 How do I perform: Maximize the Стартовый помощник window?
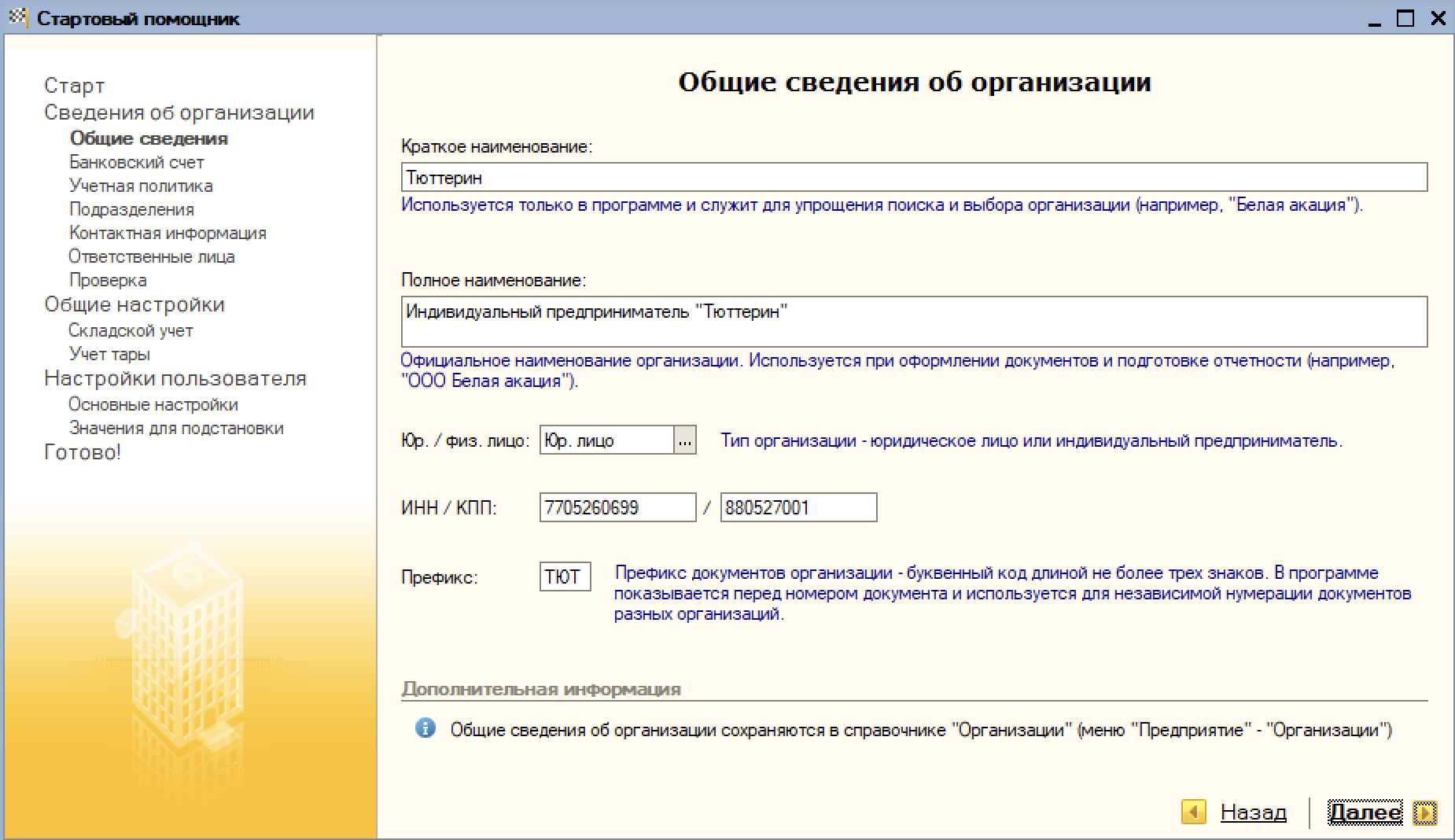[1405, 18]
